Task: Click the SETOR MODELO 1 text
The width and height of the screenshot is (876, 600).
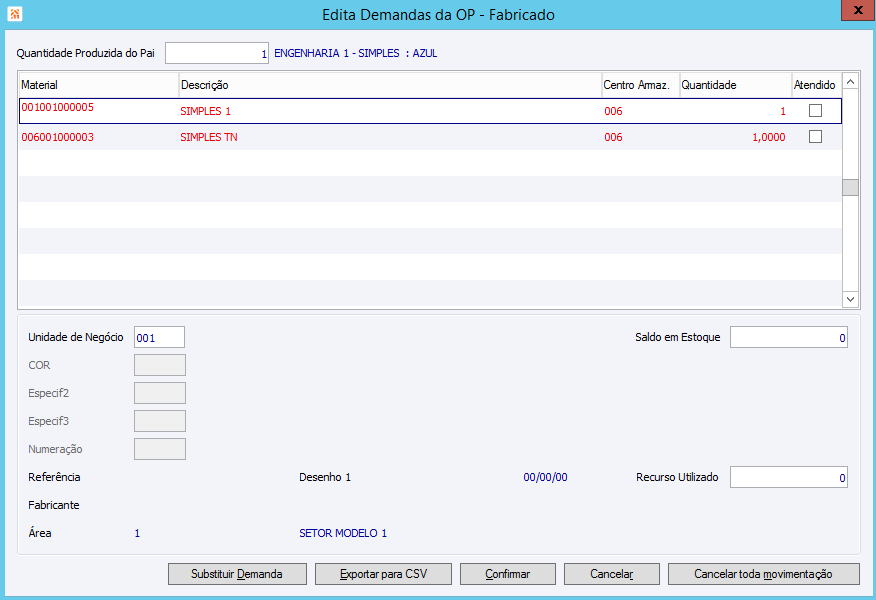Action: pos(342,533)
